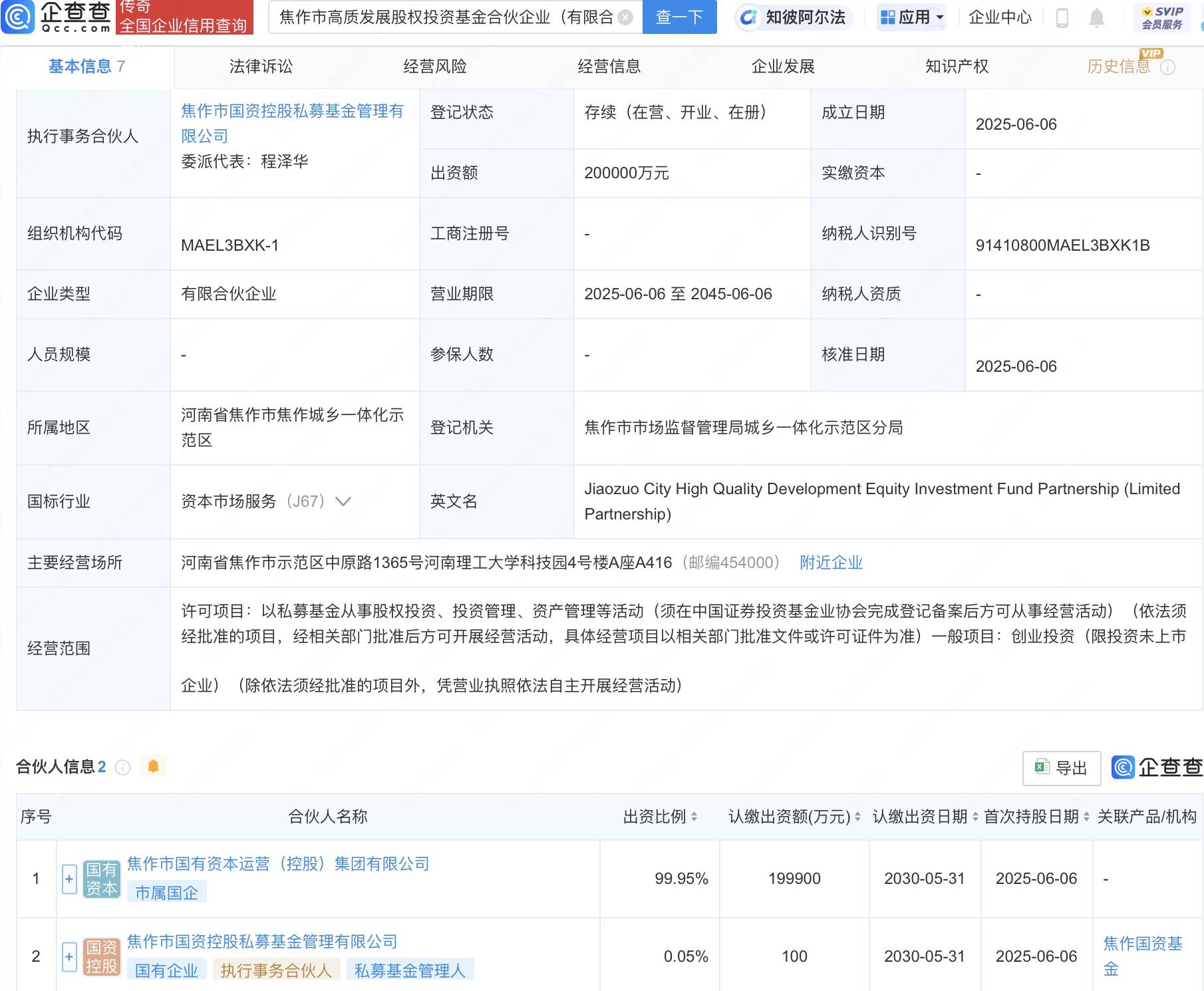This screenshot has width=1204, height=991.
Task: Open the 应用 dropdown menu
Action: click(x=911, y=17)
